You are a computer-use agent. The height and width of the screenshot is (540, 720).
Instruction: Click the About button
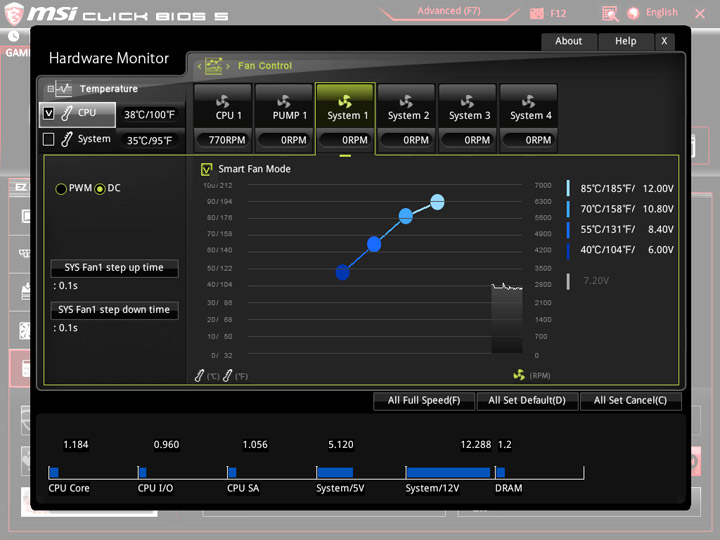(x=568, y=41)
